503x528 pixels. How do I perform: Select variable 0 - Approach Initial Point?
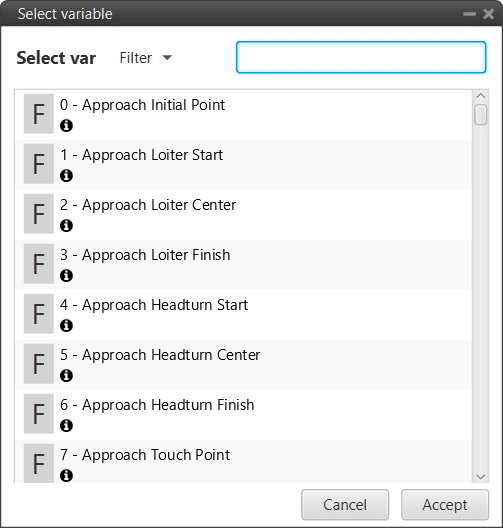pyautogui.click(x=244, y=114)
